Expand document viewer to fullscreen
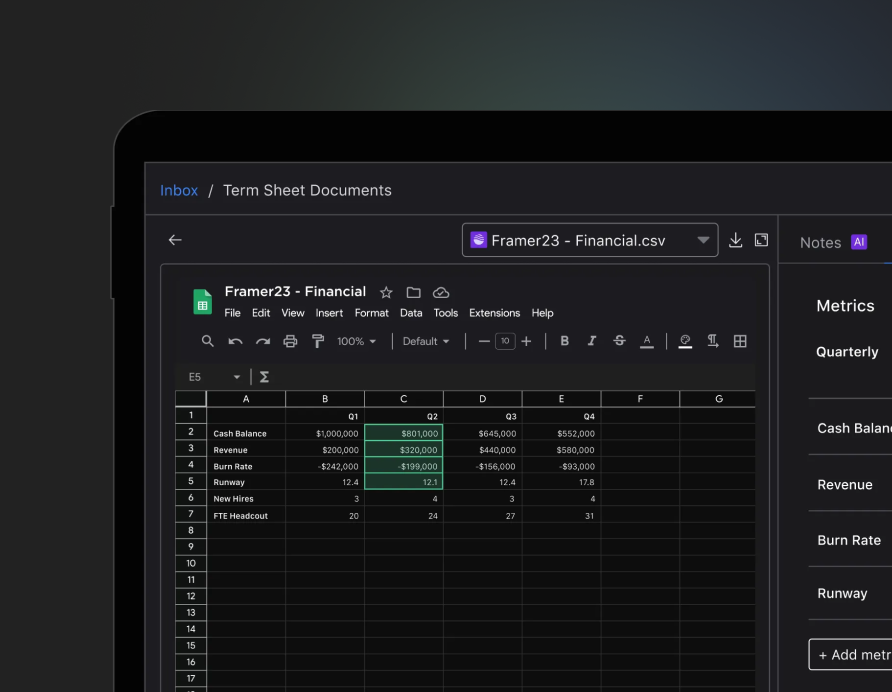The height and width of the screenshot is (692, 892). click(761, 240)
